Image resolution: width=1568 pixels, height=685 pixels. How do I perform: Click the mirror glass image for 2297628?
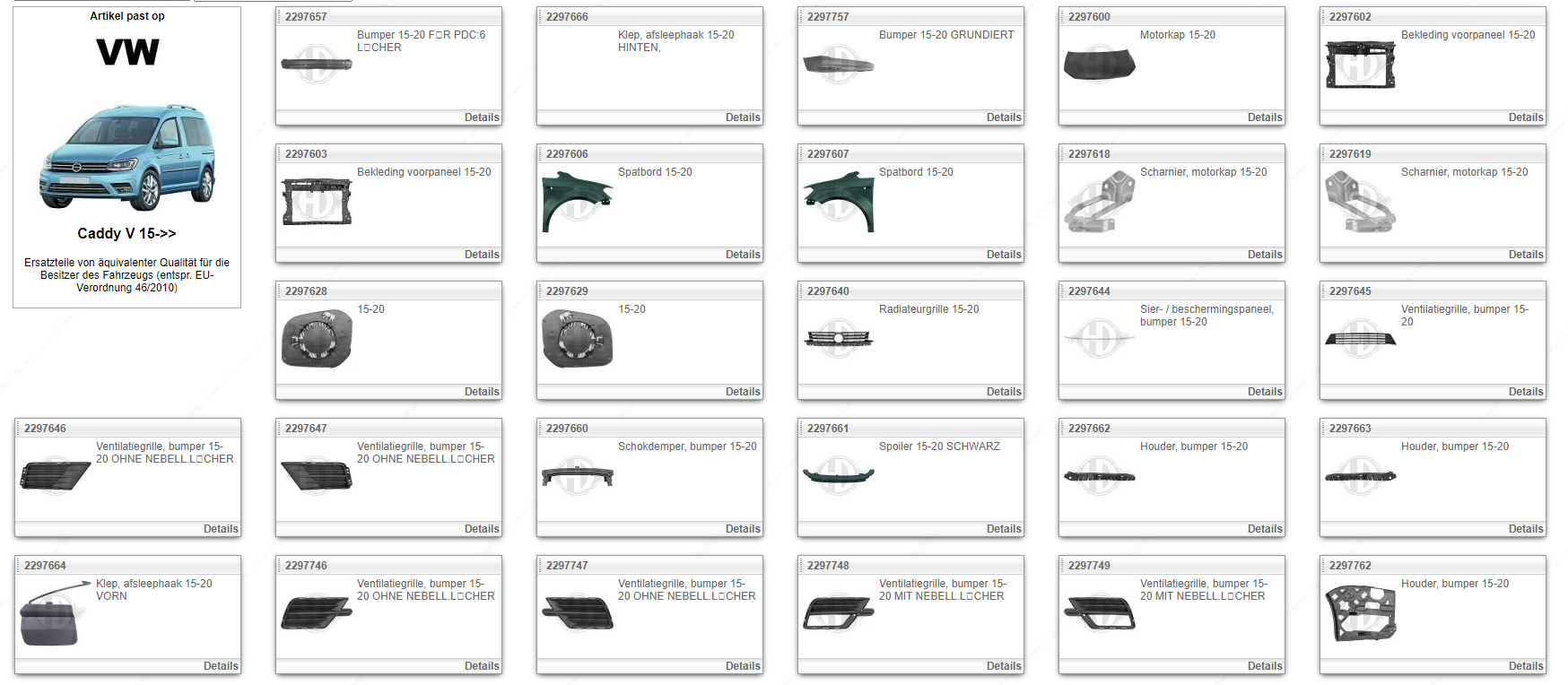pos(316,338)
